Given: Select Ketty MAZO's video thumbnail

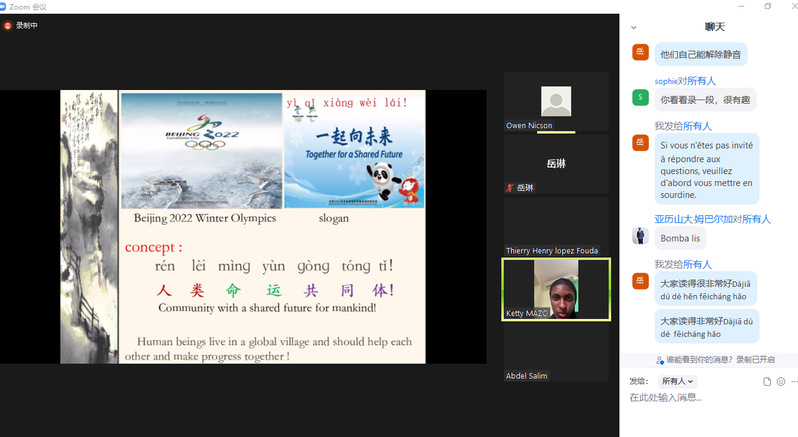Looking at the screenshot, I should [x=556, y=289].
